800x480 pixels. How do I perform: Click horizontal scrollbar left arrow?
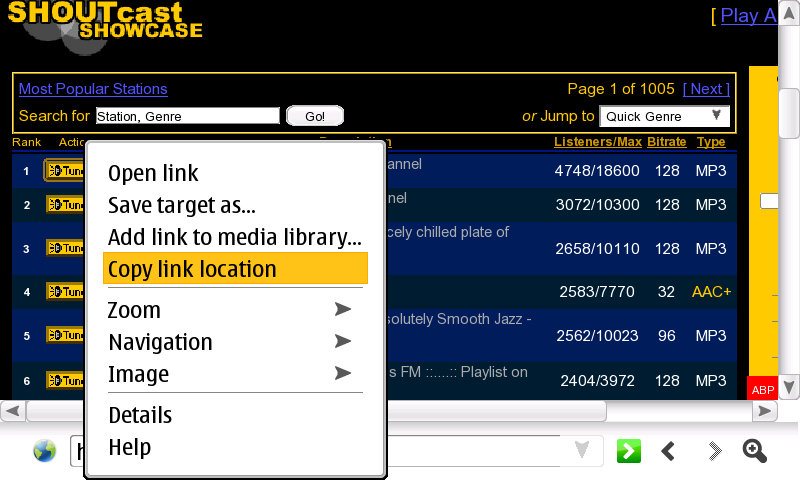pyautogui.click(x=13, y=411)
